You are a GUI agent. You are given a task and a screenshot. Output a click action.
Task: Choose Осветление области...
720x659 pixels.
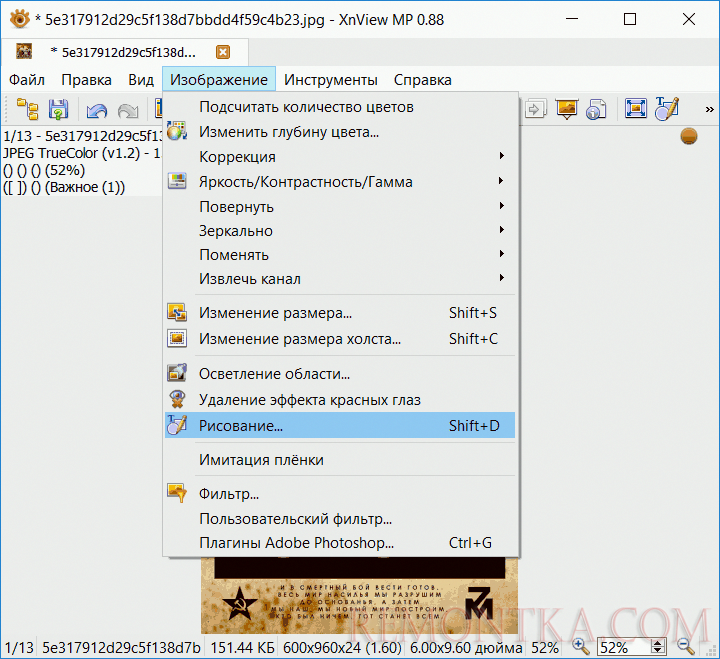[x=340, y=374]
